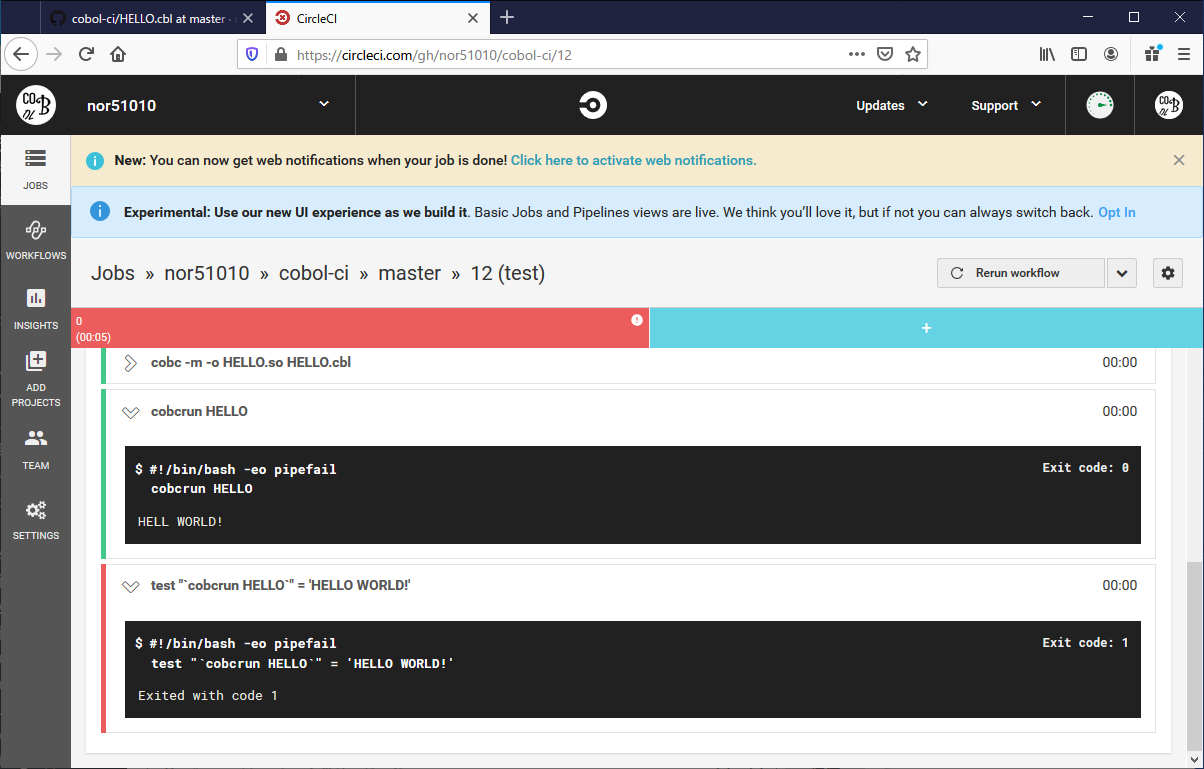View site lock security information
This screenshot has width=1204, height=769.
(x=280, y=55)
